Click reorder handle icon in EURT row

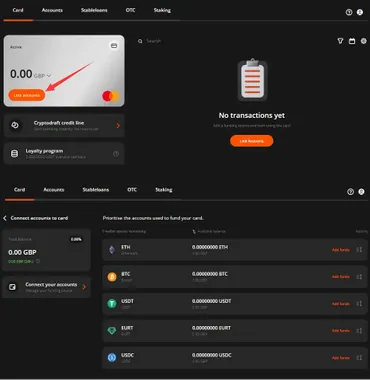pyautogui.click(x=359, y=331)
